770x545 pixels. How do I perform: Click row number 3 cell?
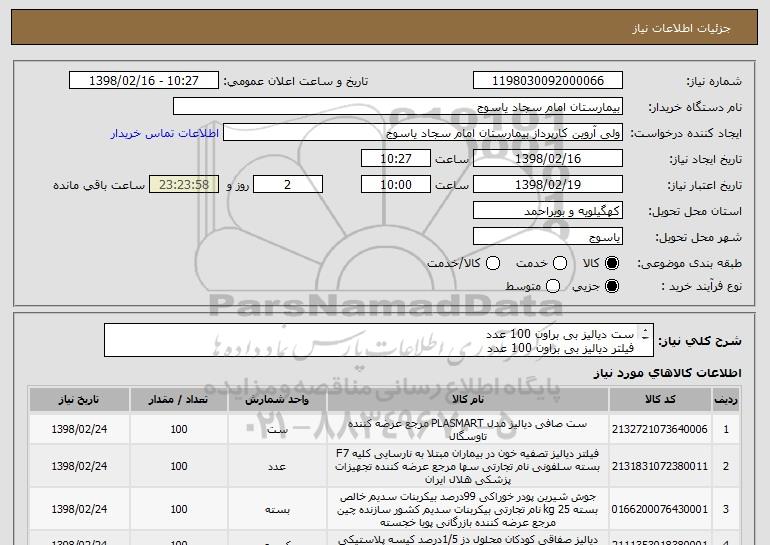click(726, 509)
